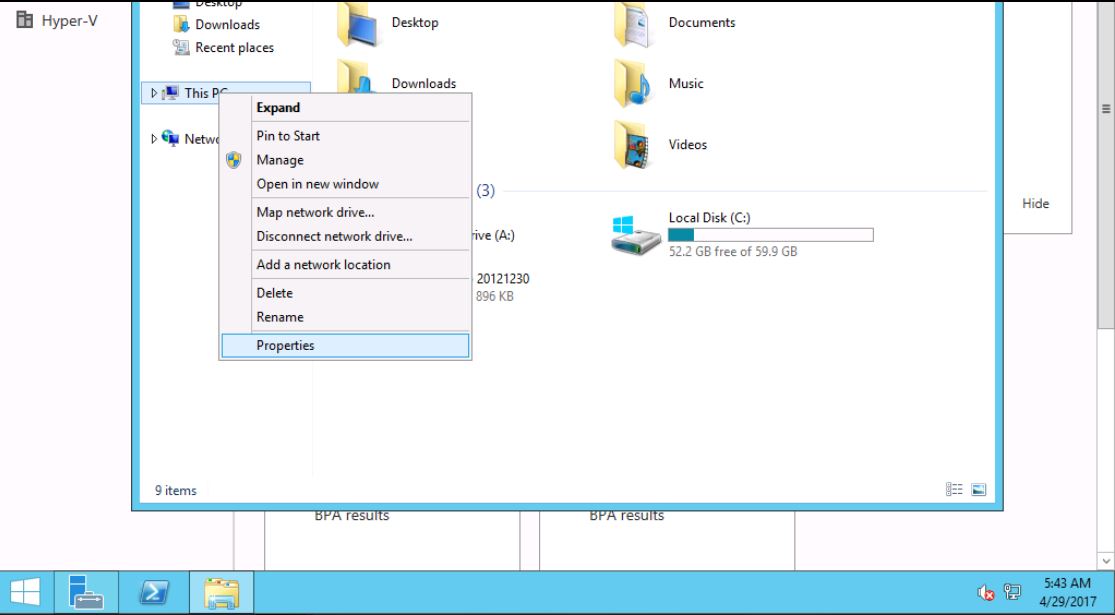Open the Documents folder icon
The image size is (1115, 615).
pos(633,24)
